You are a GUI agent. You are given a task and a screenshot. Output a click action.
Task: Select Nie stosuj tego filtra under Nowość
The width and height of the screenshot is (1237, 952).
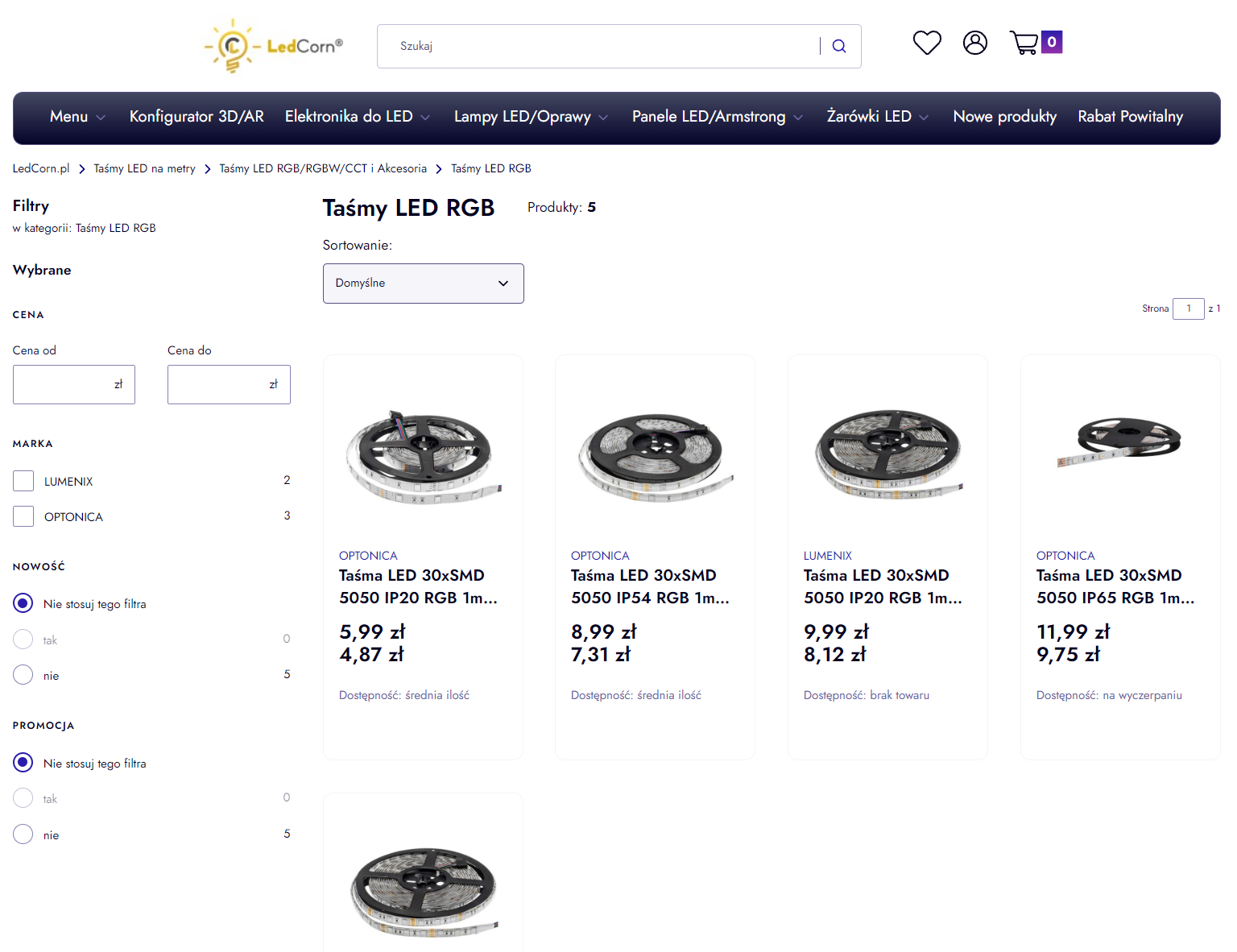pos(23,603)
